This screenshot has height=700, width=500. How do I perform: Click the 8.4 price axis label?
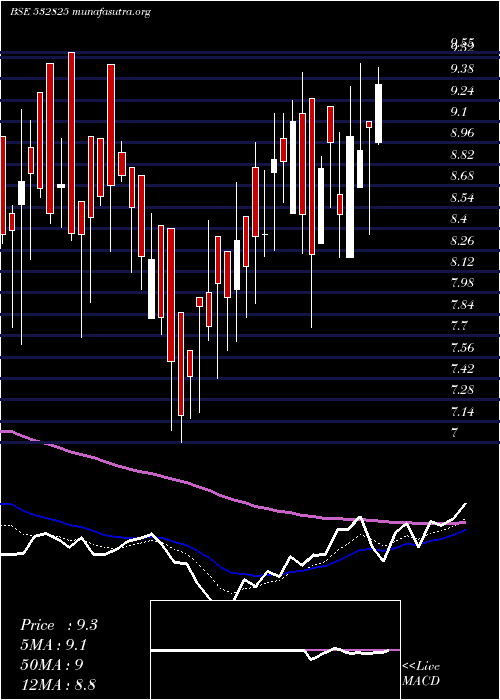tap(458, 219)
